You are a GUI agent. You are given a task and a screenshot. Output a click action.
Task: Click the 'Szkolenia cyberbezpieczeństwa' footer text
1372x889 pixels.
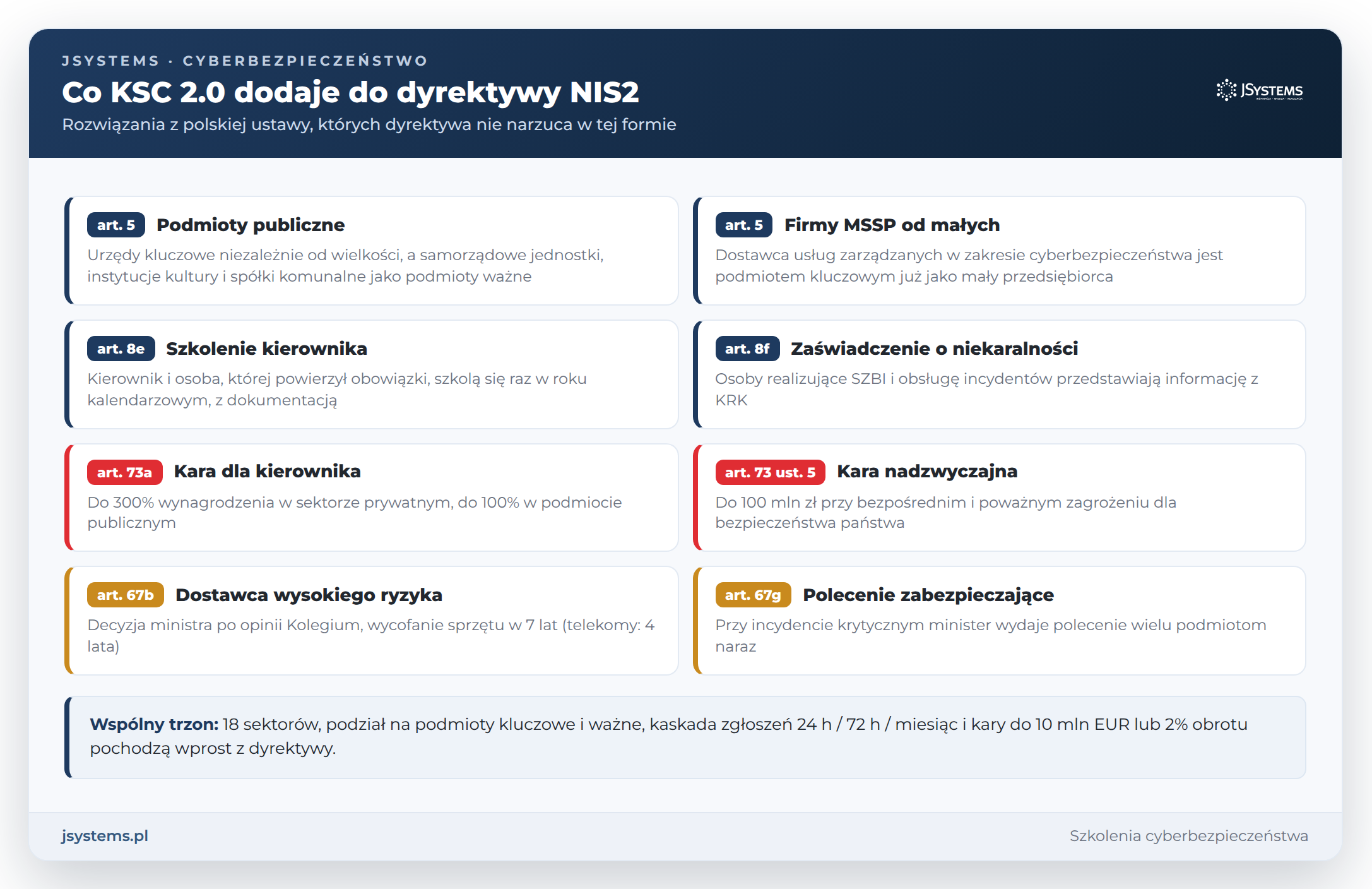coord(1188,835)
